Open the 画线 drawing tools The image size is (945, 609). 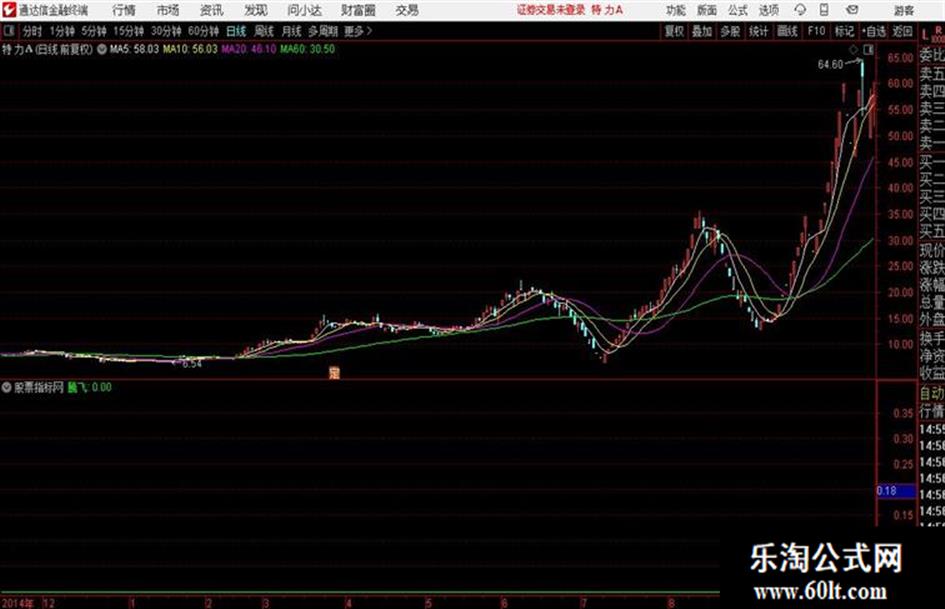[x=787, y=31]
